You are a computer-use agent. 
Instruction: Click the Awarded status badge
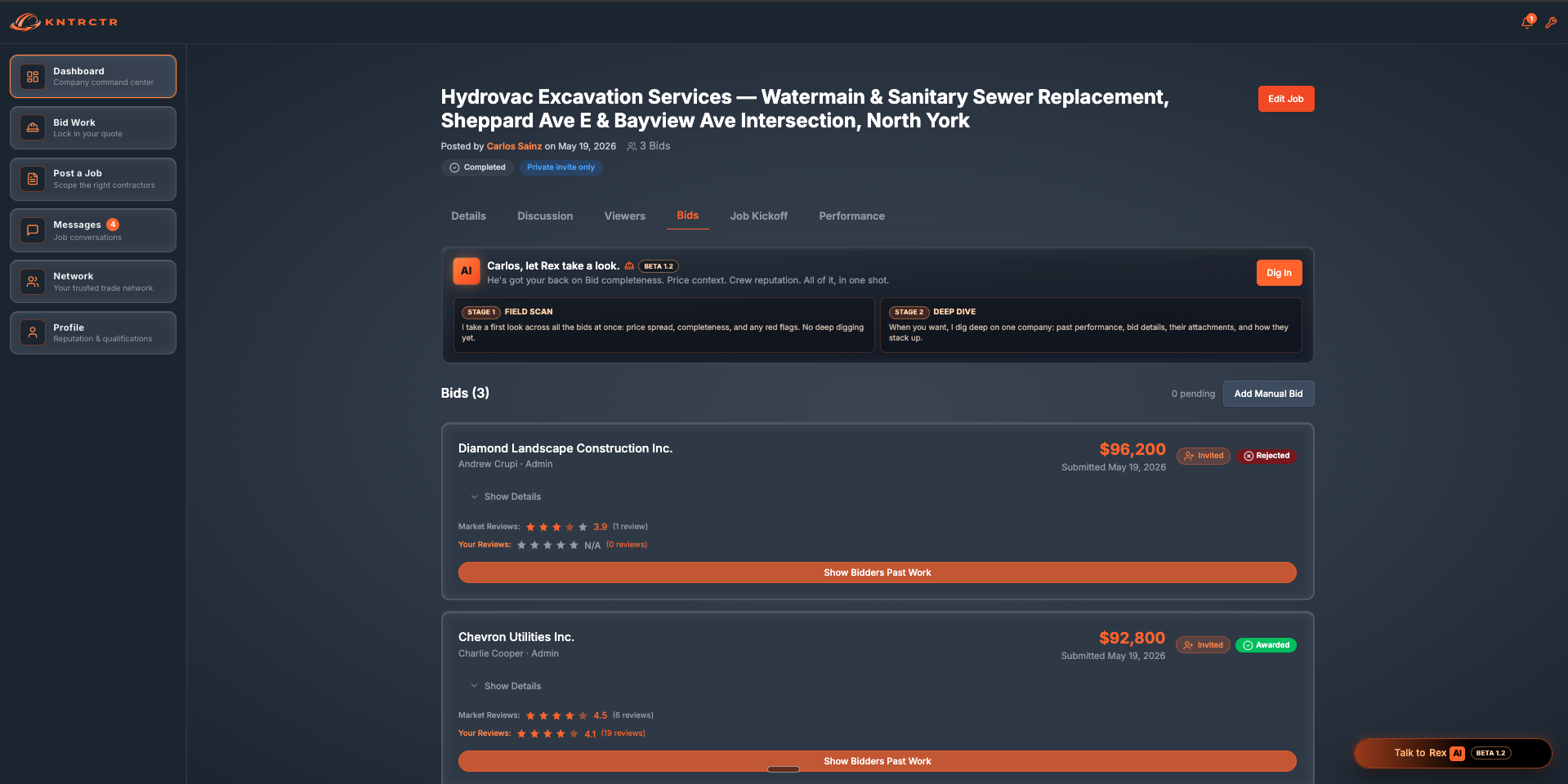(1266, 645)
